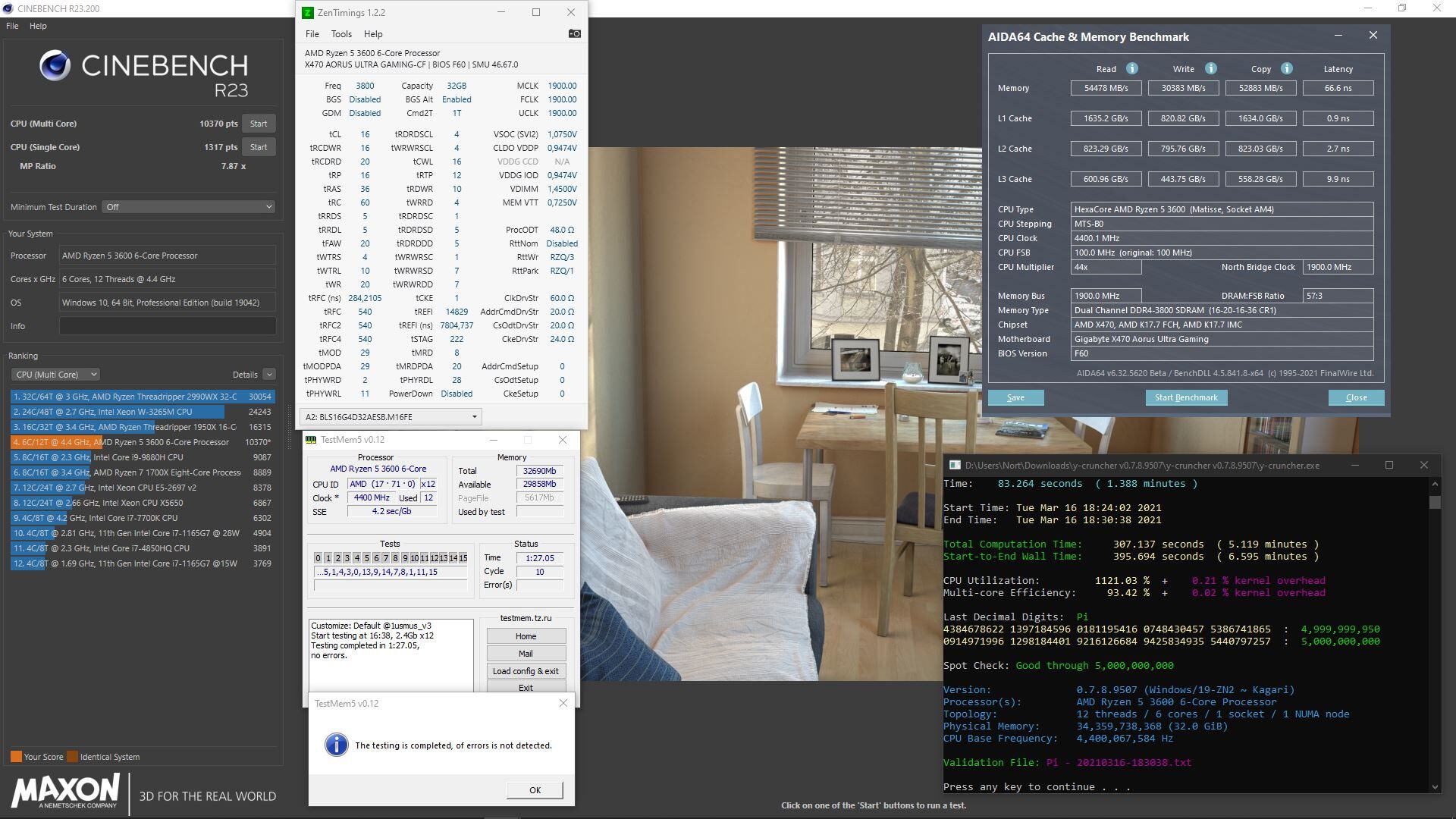Minimize the TestMem5 main window
1456x819 pixels.
click(494, 440)
